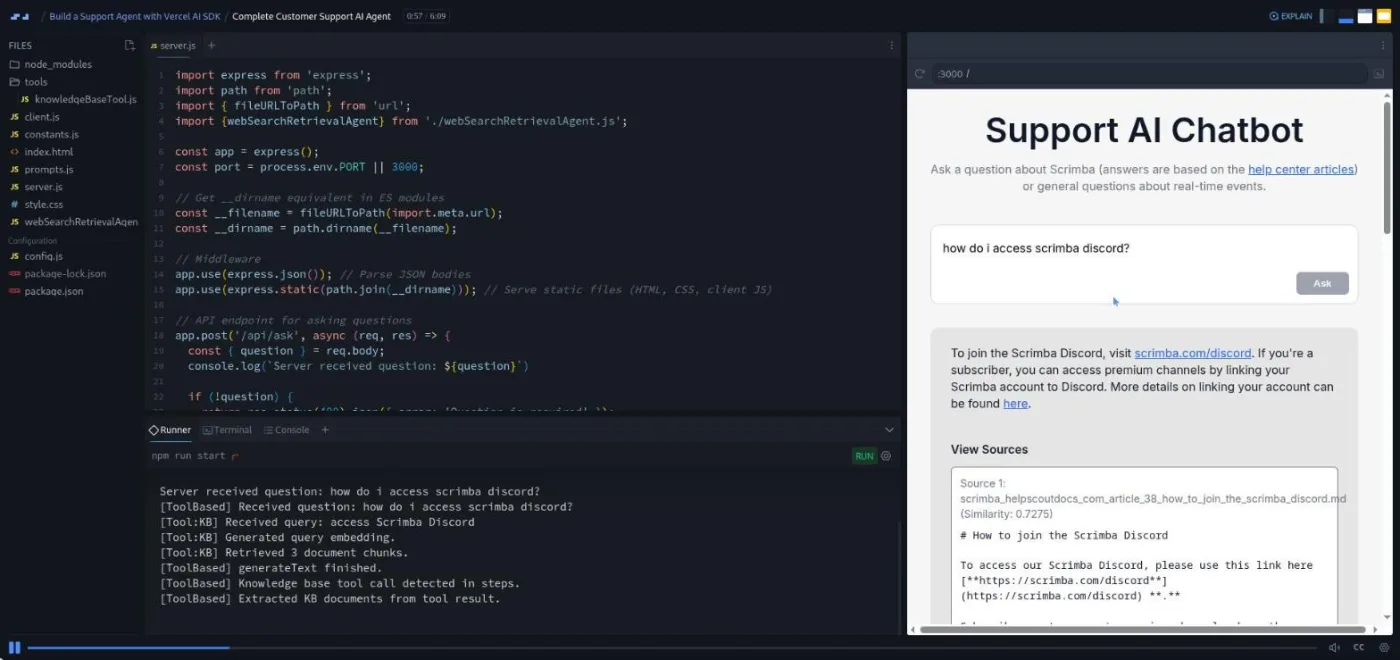The image size is (1400, 660).
Task: Click the preview horizontal scrollbar
Action: [x=1143, y=629]
